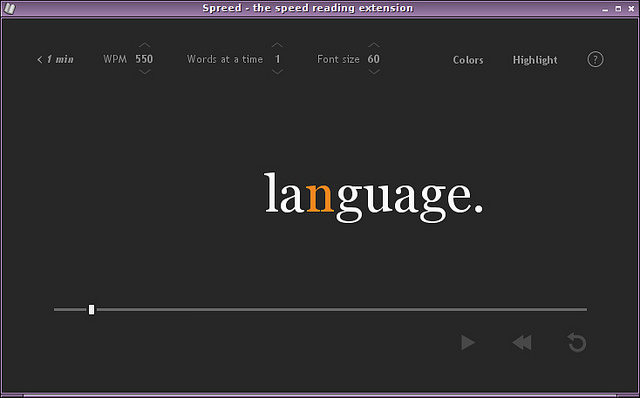Click the restart circular arrow icon
The image size is (640, 398).
[x=577, y=342]
